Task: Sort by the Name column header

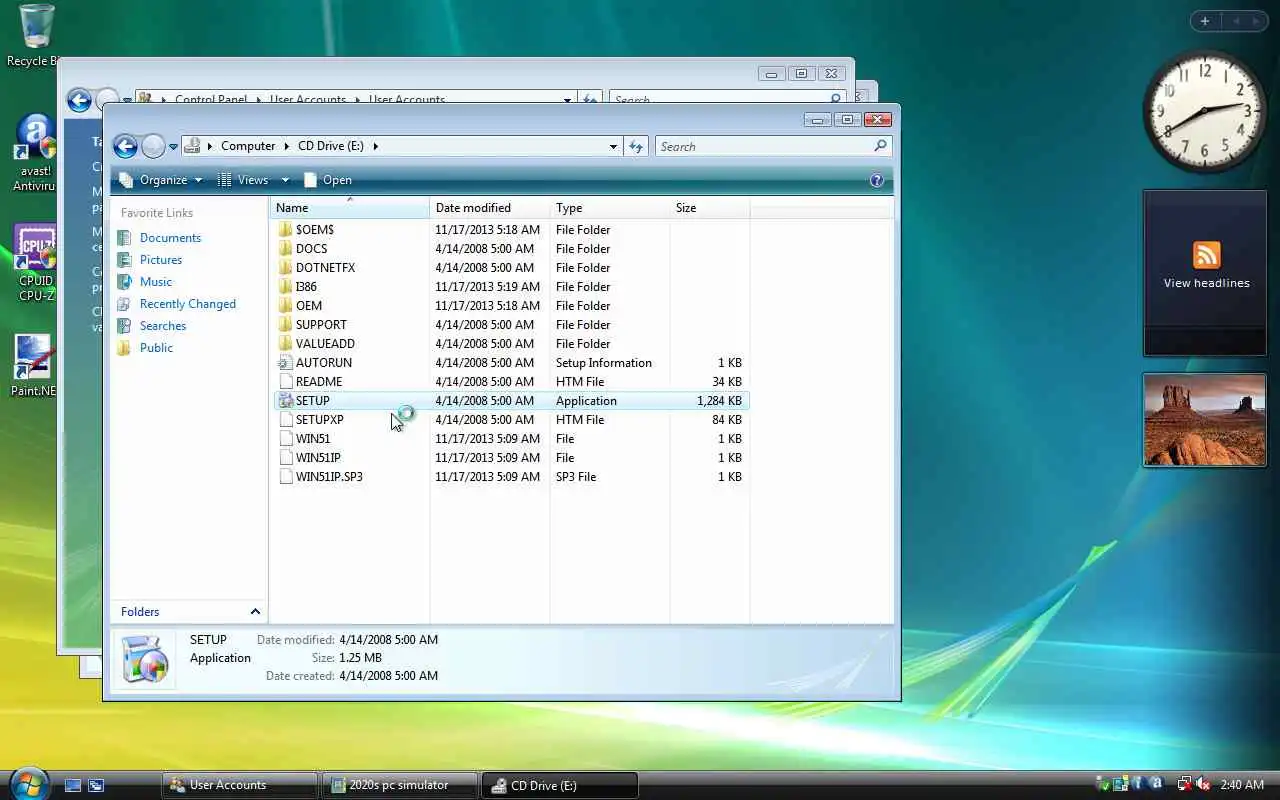Action: pyautogui.click(x=349, y=208)
